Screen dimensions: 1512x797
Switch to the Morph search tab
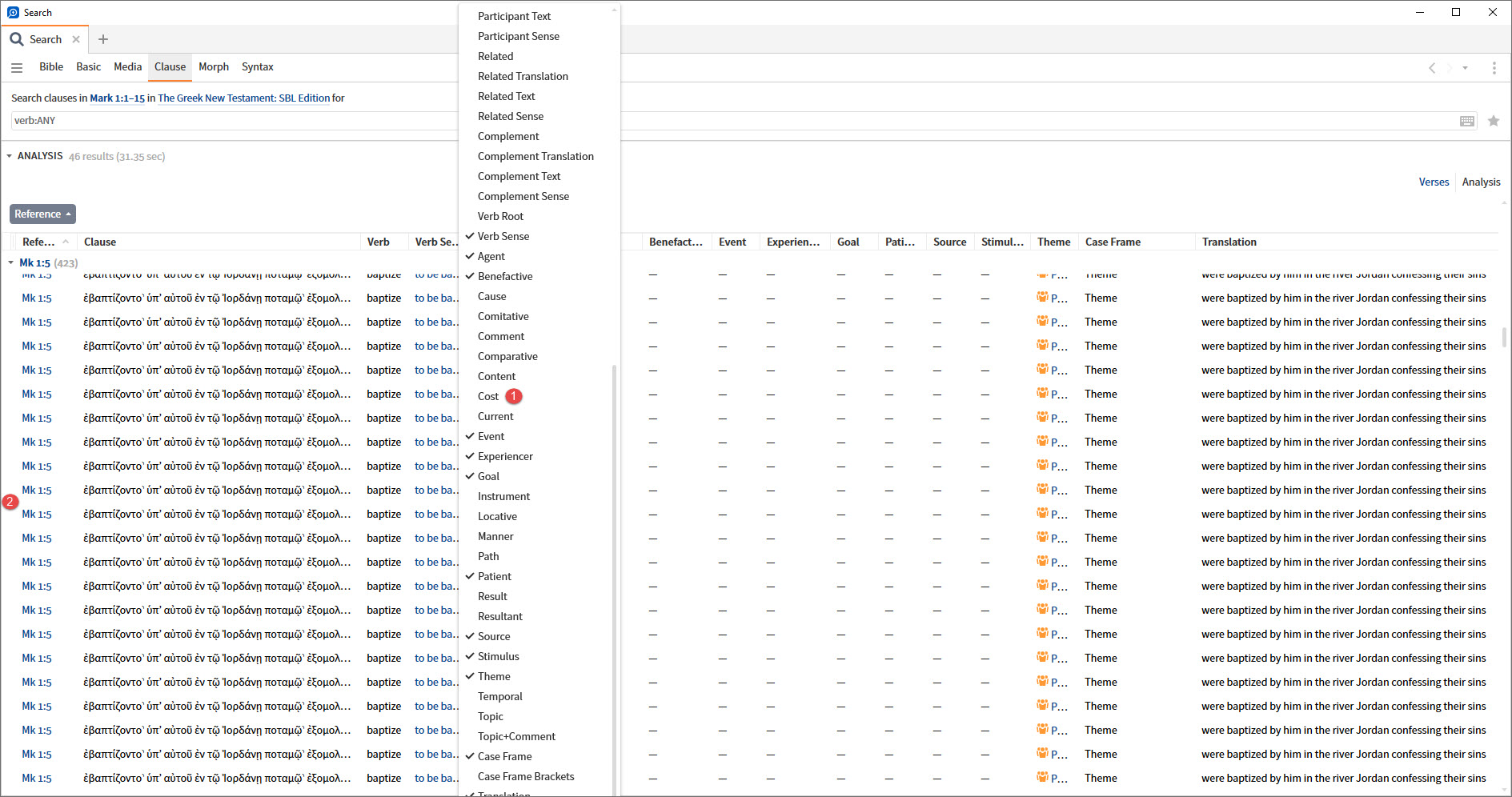click(214, 67)
